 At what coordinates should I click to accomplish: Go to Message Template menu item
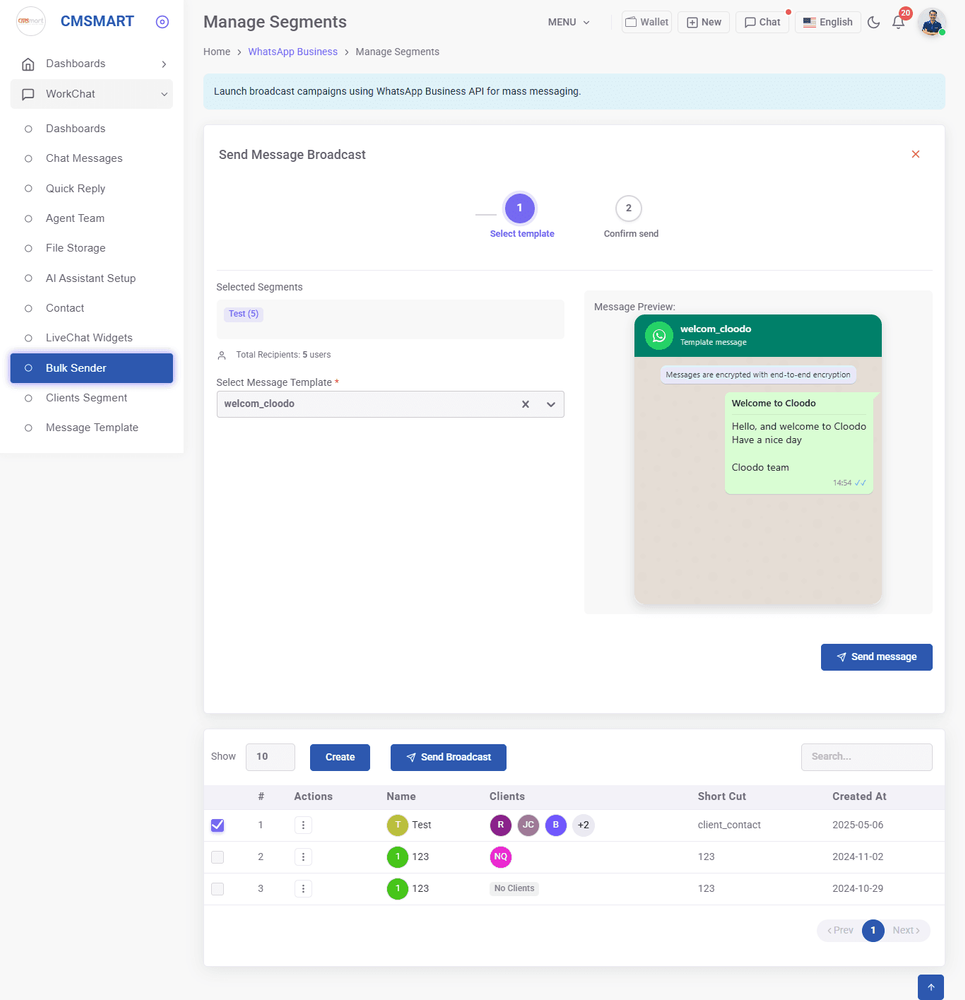[x=92, y=428]
